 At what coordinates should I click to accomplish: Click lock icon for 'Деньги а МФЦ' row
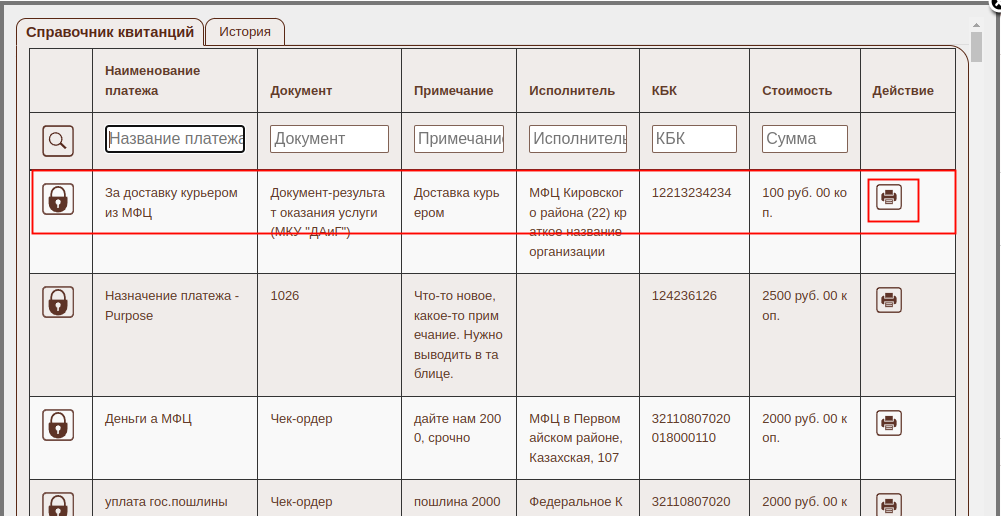58,424
